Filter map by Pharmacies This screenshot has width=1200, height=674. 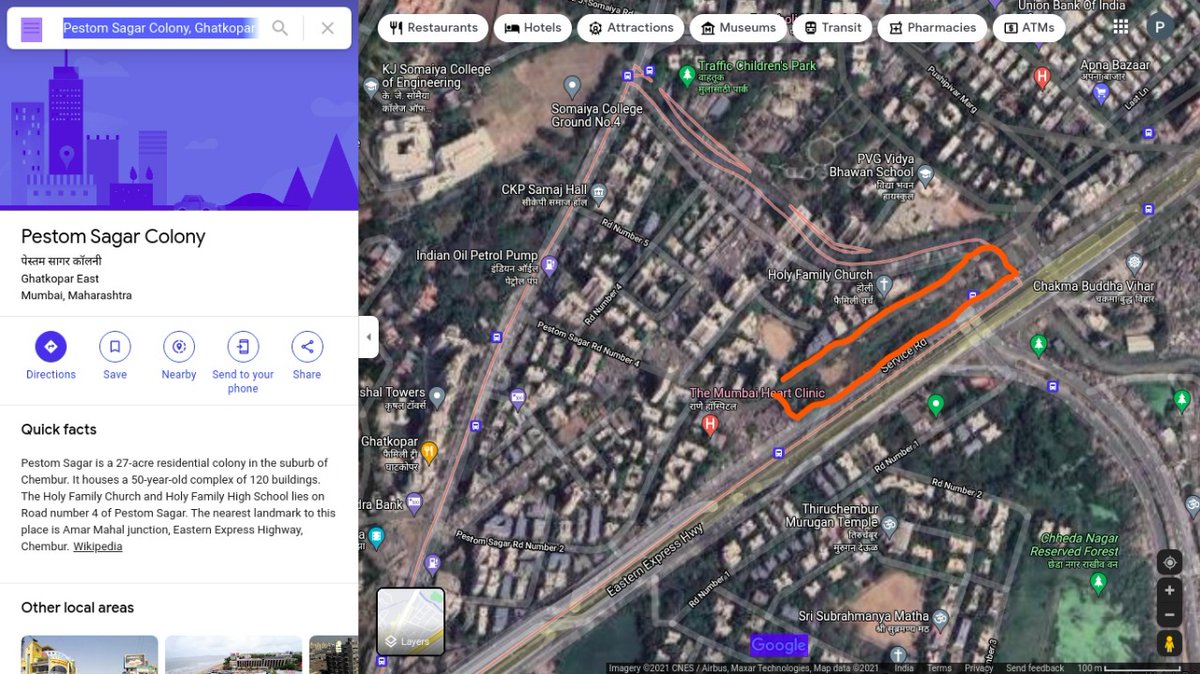point(932,28)
